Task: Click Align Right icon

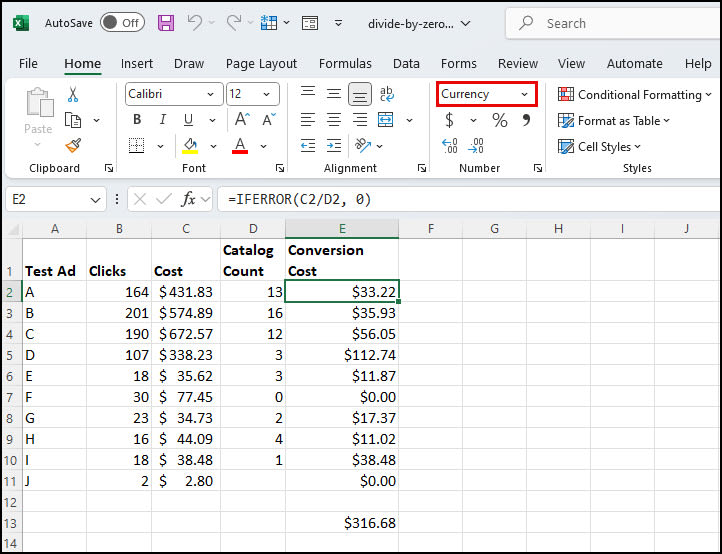Action: 360,120
